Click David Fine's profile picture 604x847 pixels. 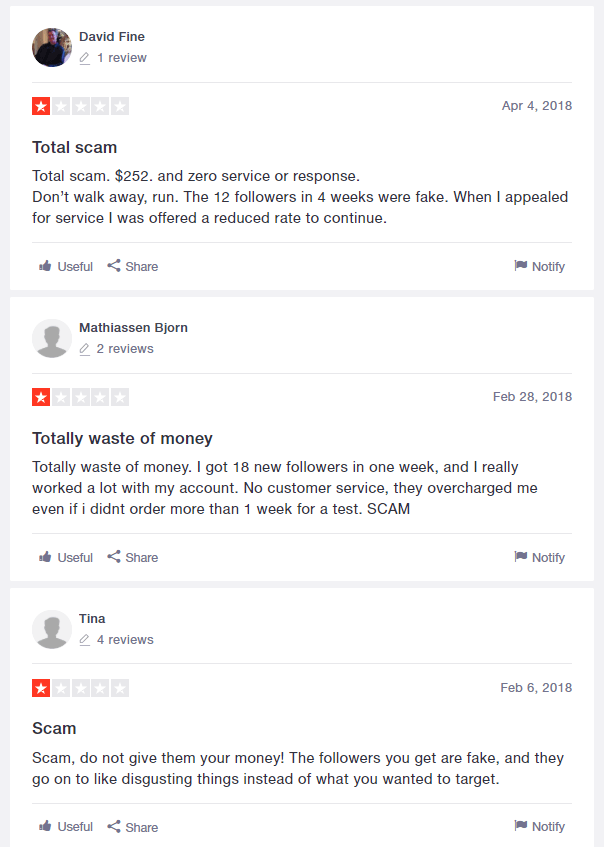pyautogui.click(x=51, y=47)
